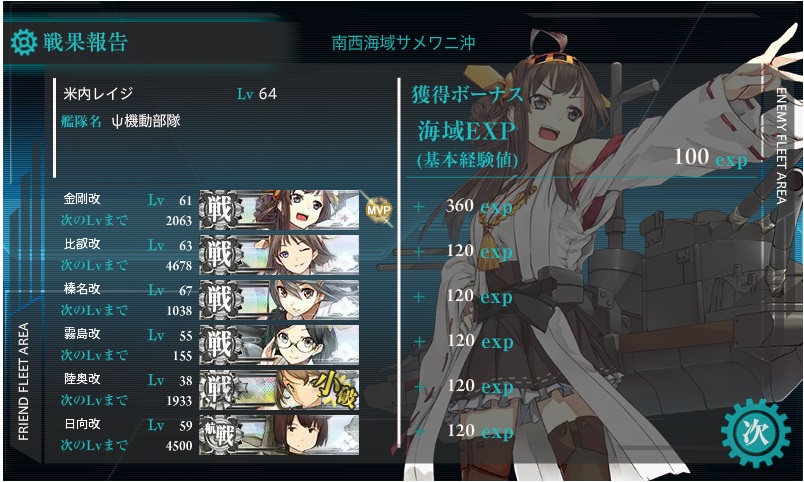Select the 霧島改 ship portrait banner

279,345
